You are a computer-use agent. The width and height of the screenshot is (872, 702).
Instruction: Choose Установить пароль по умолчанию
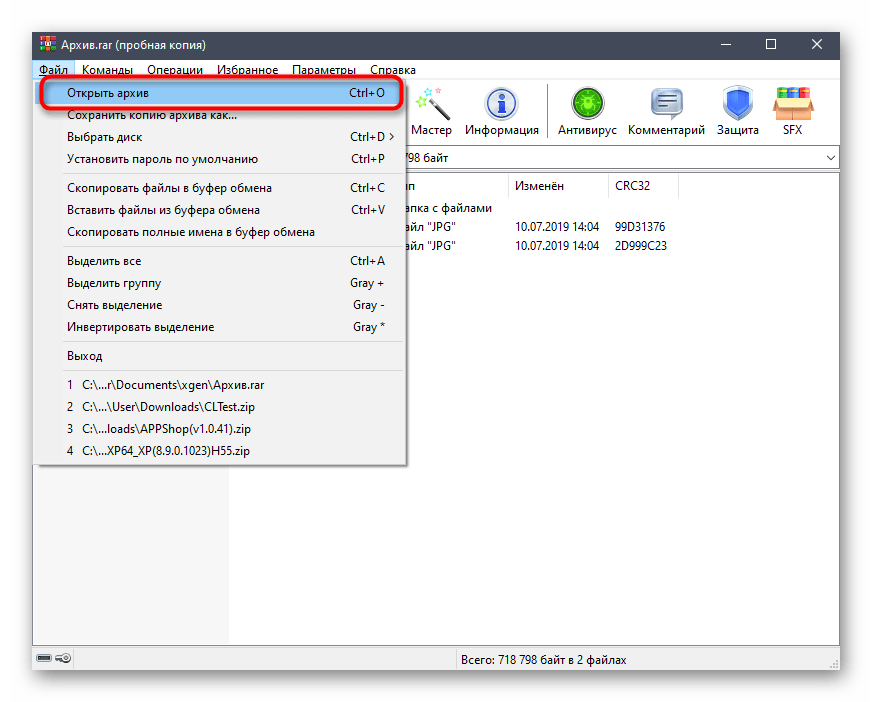click(220, 159)
